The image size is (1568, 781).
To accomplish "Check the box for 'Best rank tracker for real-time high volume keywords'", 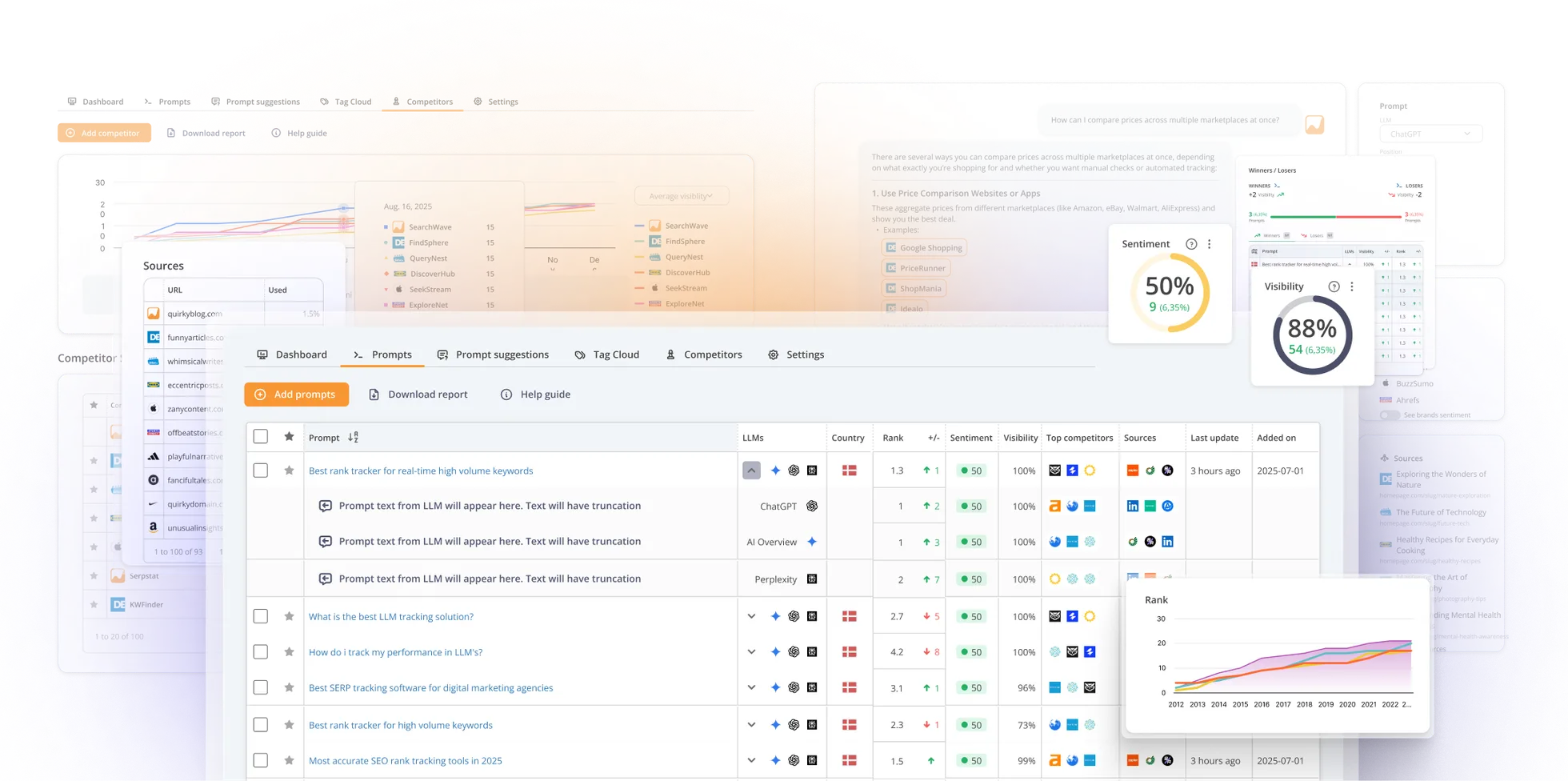I will (x=260, y=471).
